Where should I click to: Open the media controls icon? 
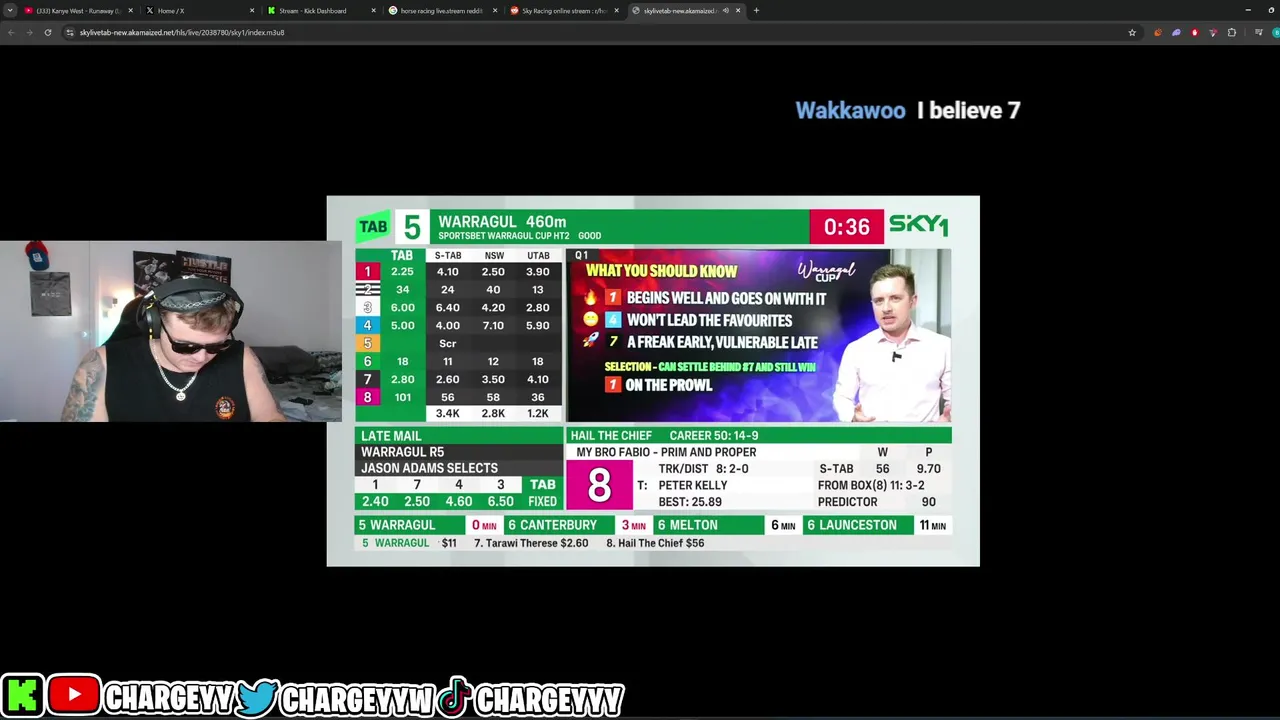click(x=1258, y=32)
